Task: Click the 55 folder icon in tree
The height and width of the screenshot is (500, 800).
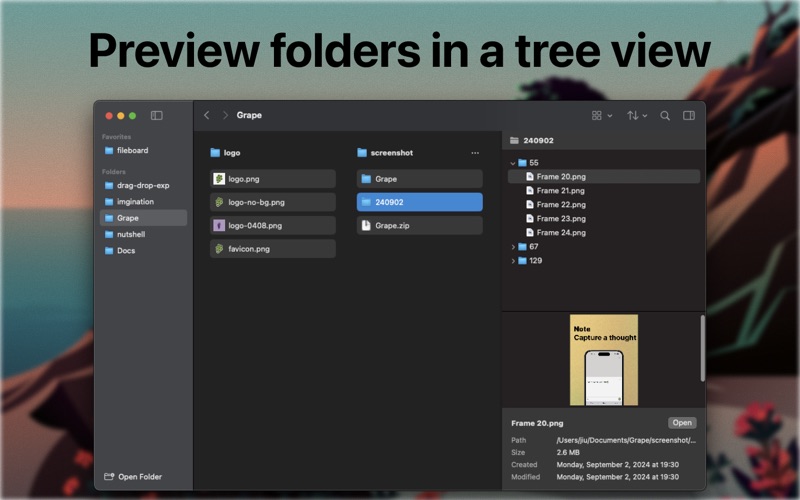Action: (522, 163)
